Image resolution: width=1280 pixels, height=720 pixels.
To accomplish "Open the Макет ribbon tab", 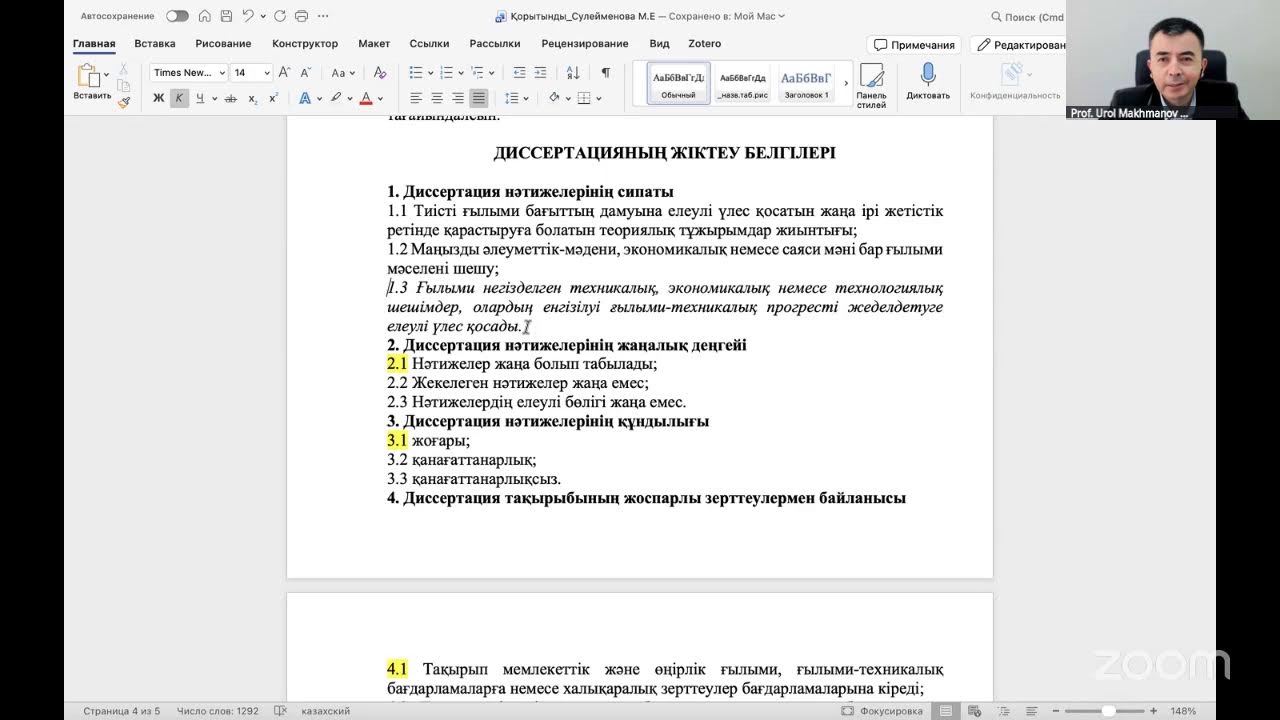I will (374, 44).
